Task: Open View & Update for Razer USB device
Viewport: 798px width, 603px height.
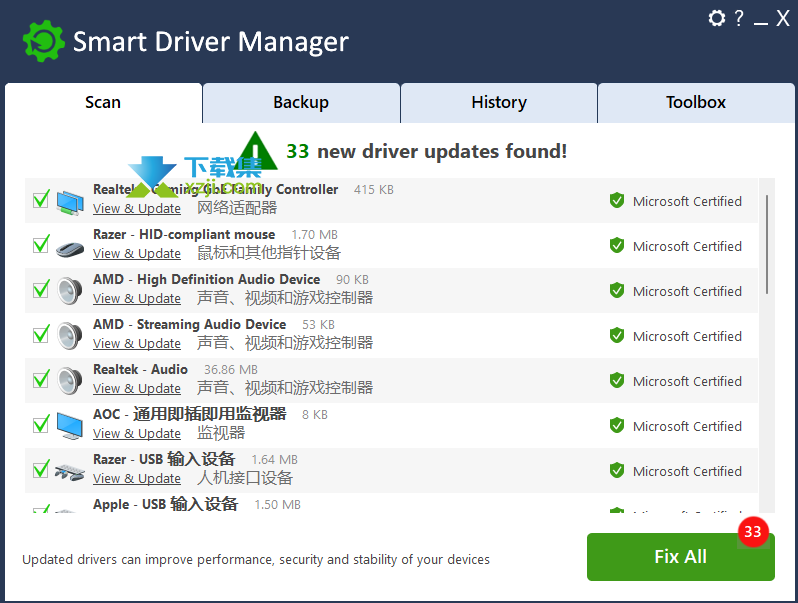Action: pyautogui.click(x=137, y=478)
